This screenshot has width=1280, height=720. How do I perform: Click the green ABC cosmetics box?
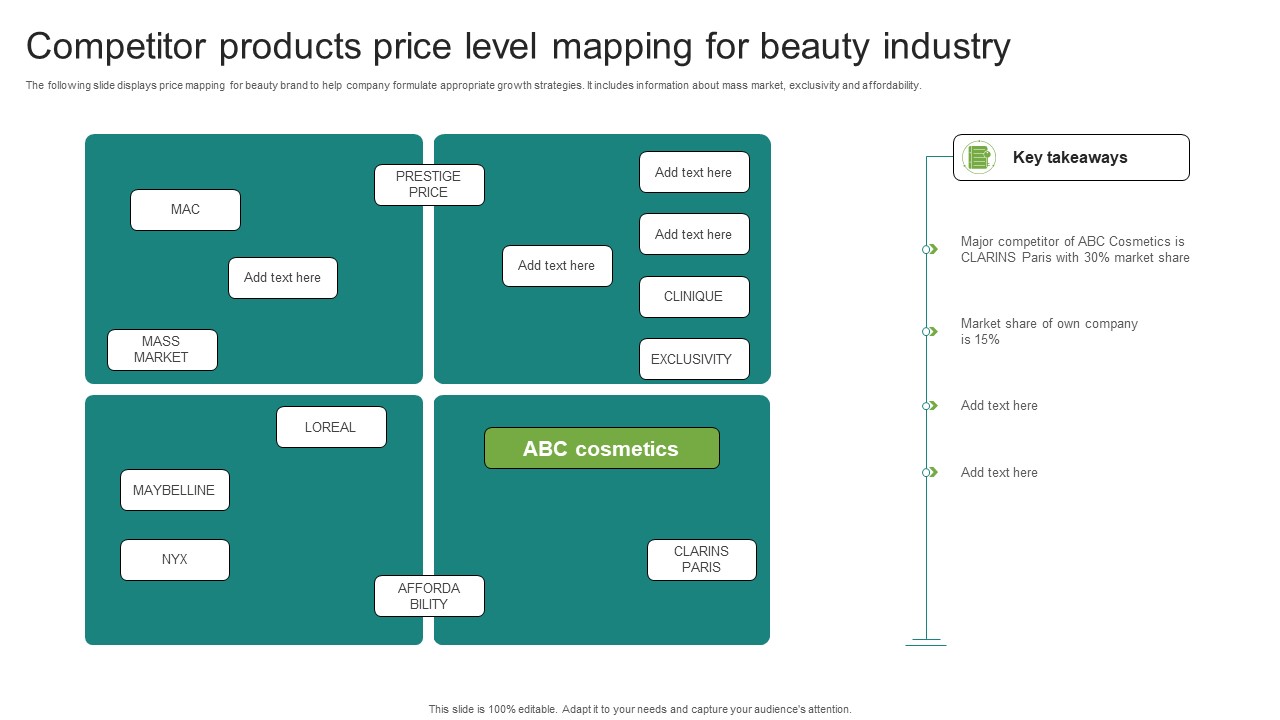tap(601, 448)
